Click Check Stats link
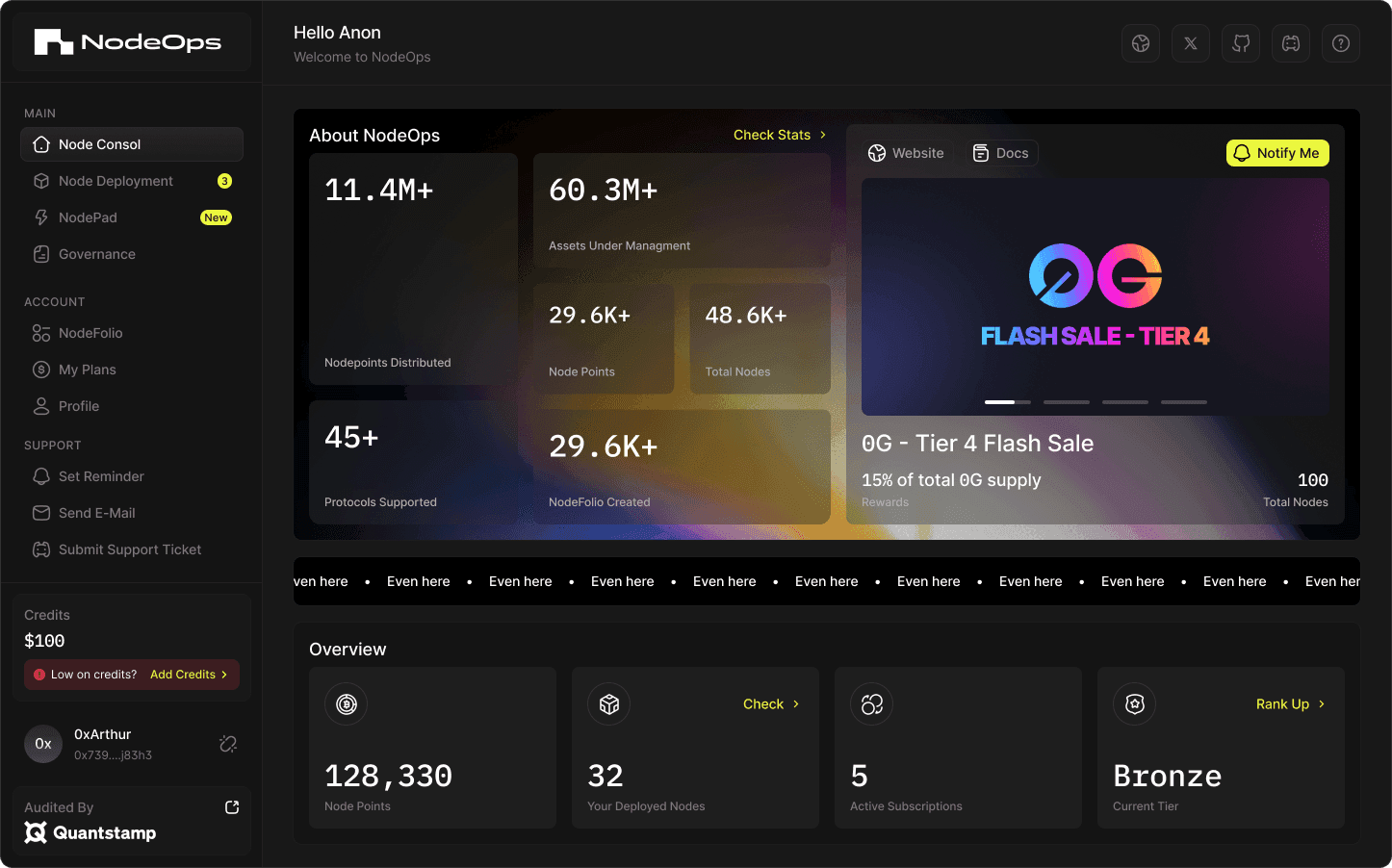 coord(780,135)
